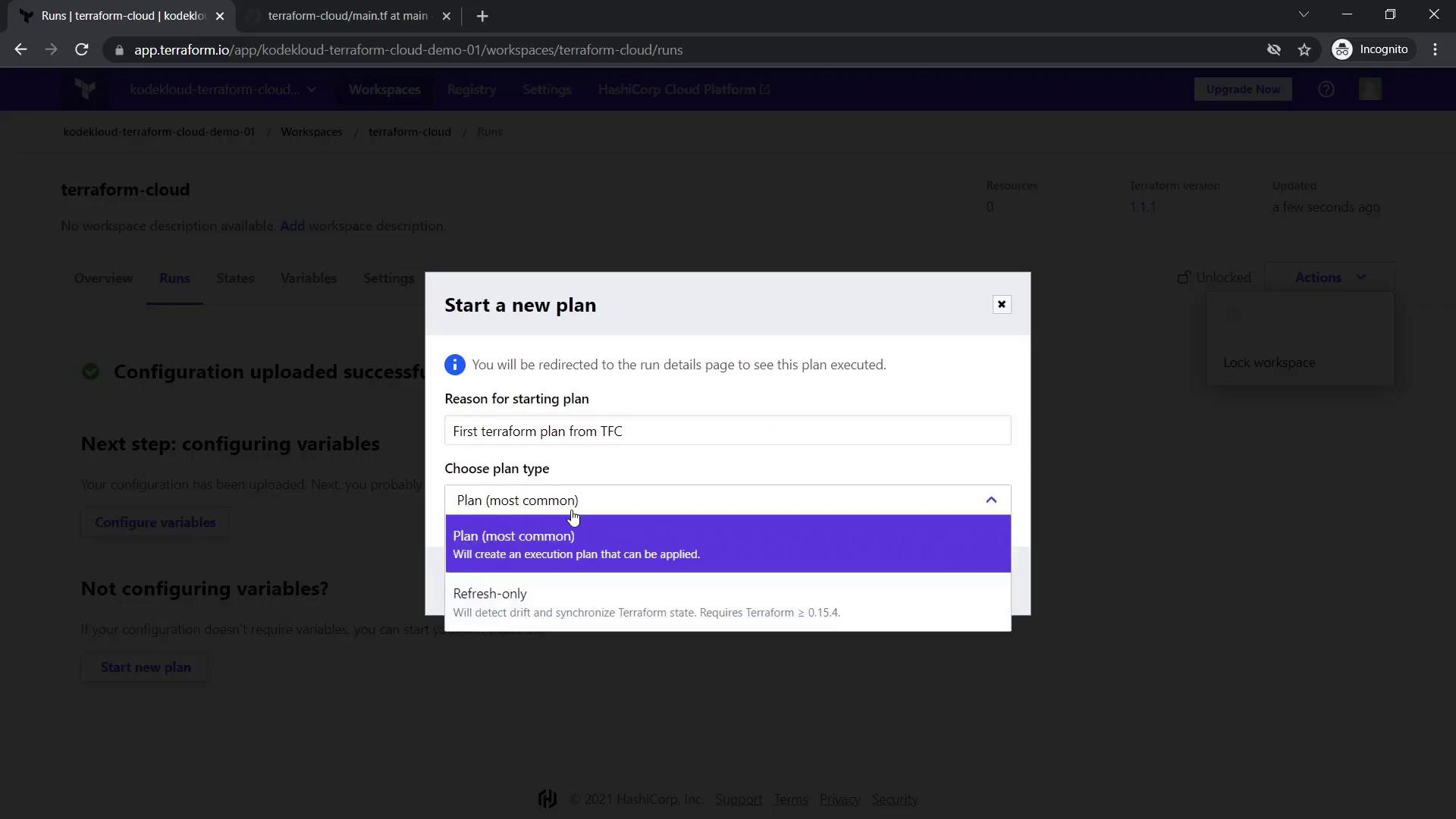Click the blue info icon in dialog
The width and height of the screenshot is (1456, 819).
pos(454,365)
